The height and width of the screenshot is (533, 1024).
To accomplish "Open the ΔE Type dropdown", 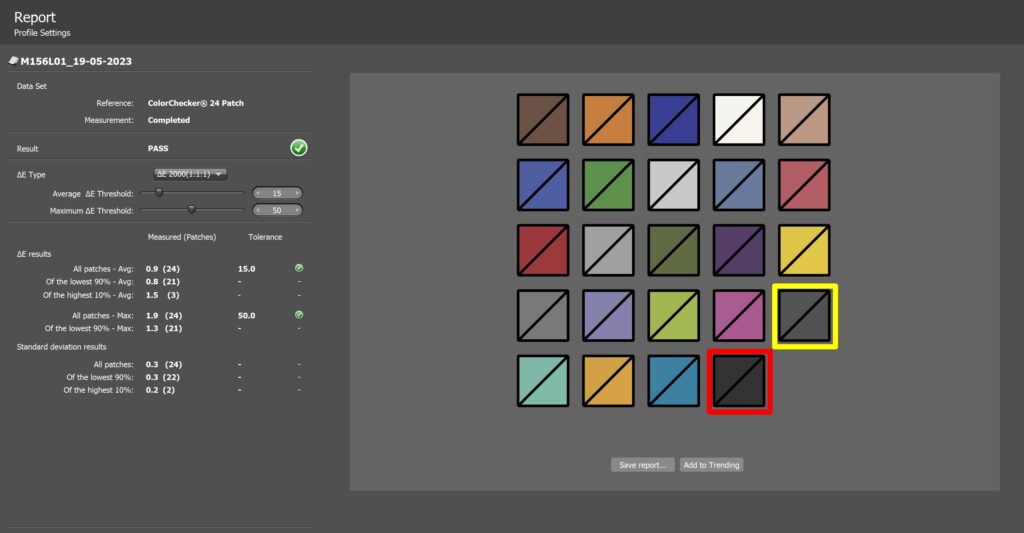I will 191,174.
